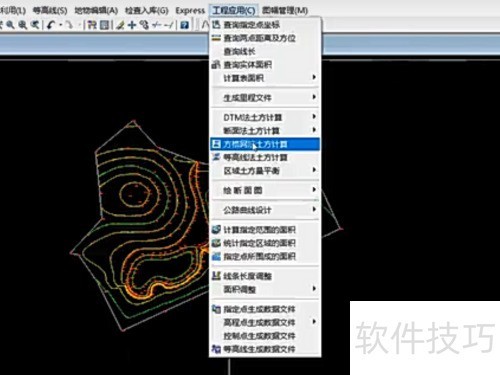Click the first zoom magnifier icon

click(10, 25)
